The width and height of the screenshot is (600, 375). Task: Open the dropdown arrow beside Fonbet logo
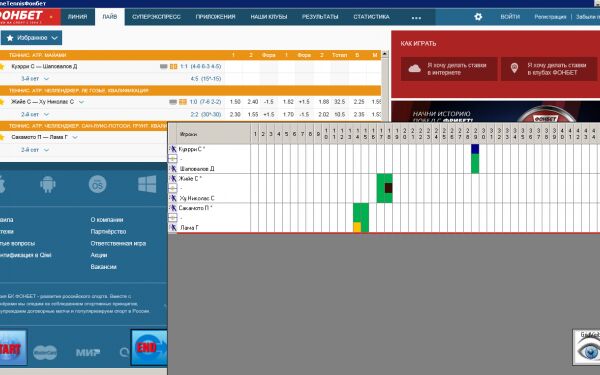pyautogui.click(x=51, y=17)
